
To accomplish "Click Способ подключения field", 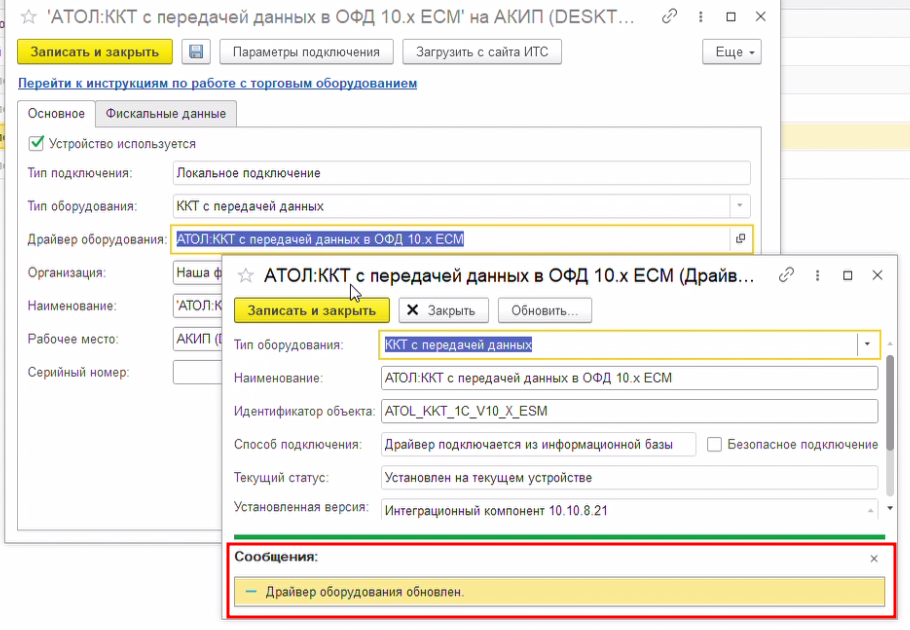I will pyautogui.click(x=538, y=444).
